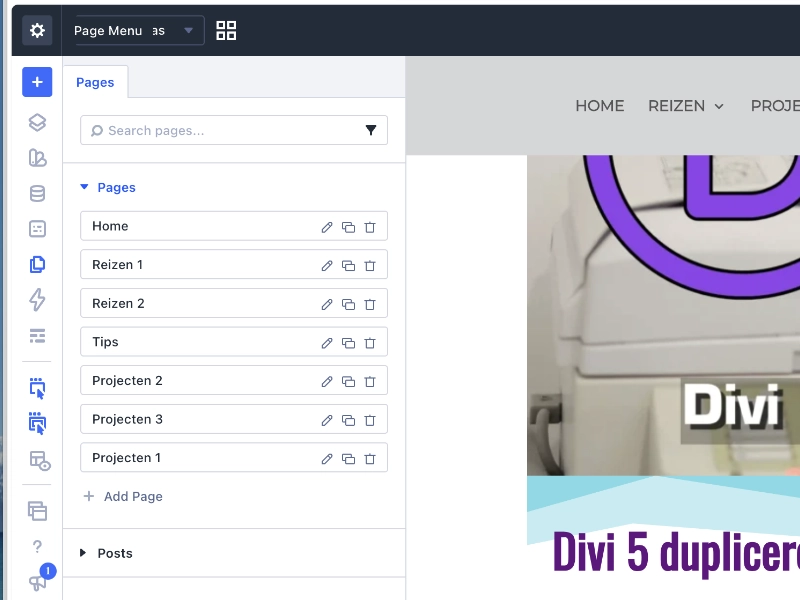
Task: Delete the Home page
Action: 370,227
